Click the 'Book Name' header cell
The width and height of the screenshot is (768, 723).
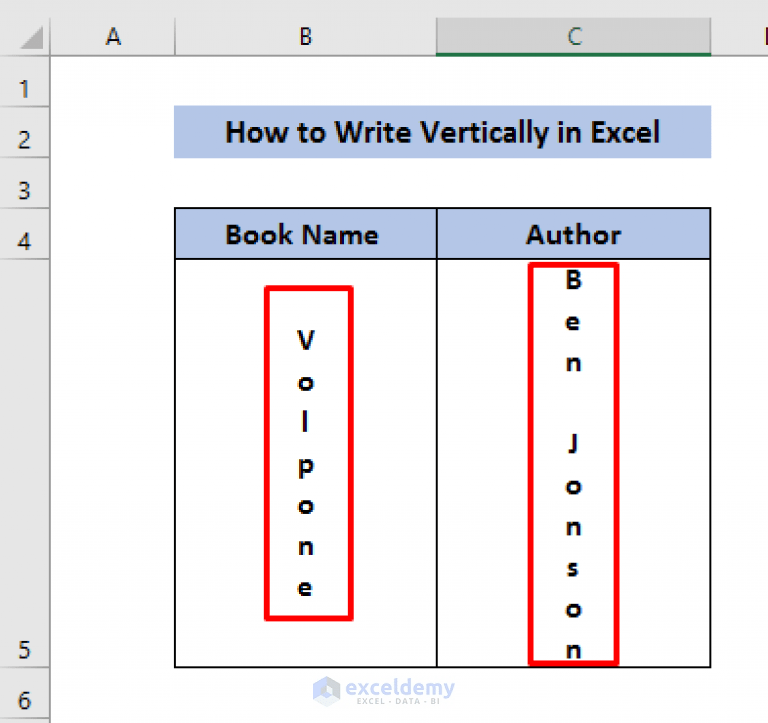[x=306, y=234]
